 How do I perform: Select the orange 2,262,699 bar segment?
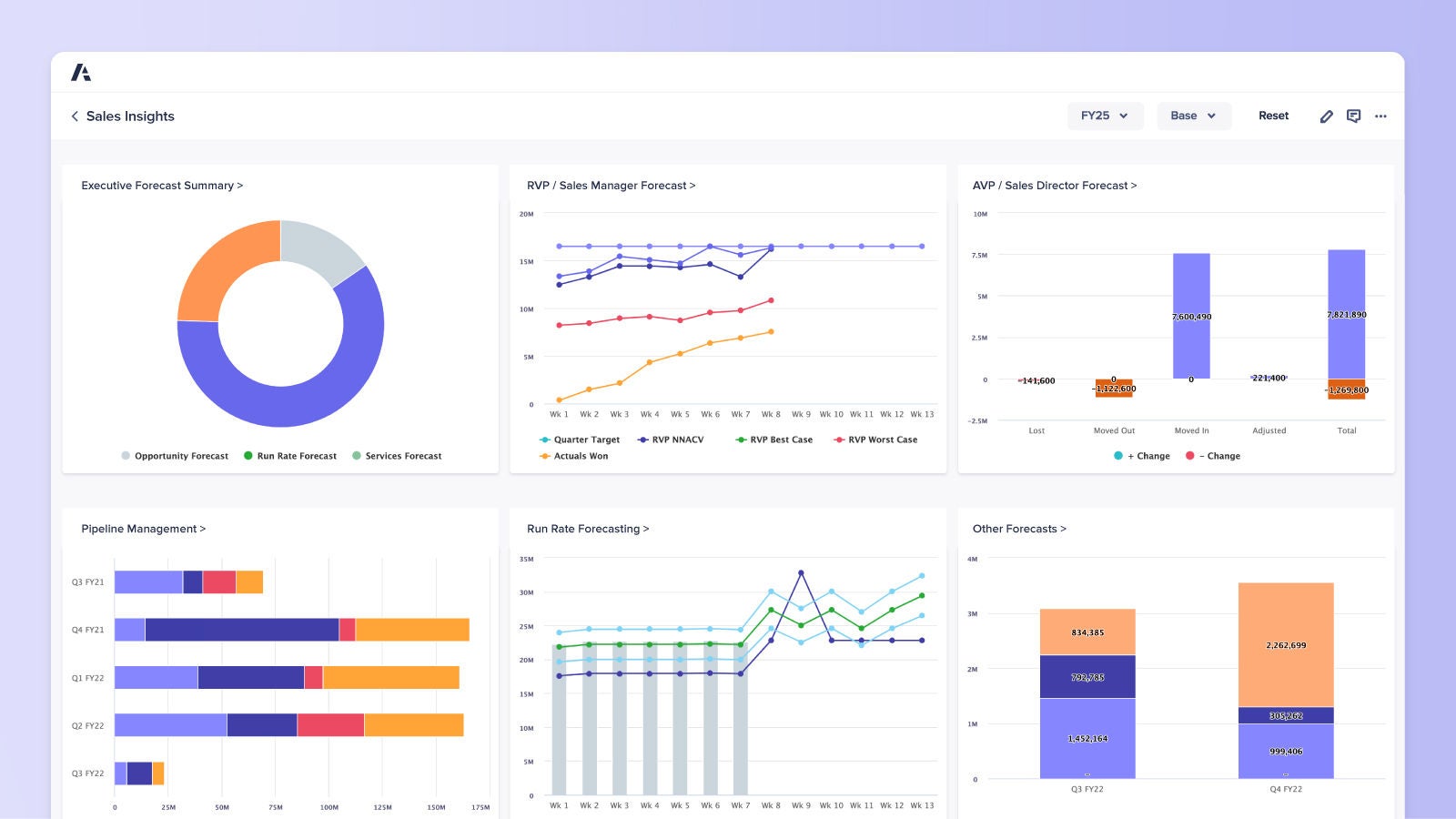tap(1285, 644)
